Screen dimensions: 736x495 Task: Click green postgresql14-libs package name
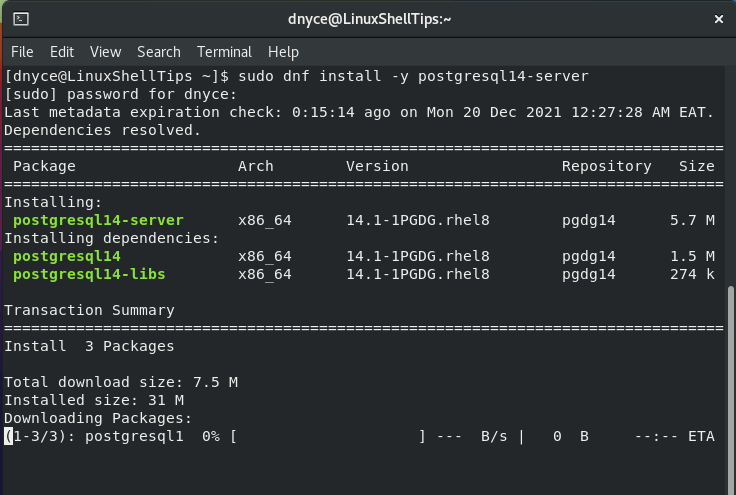89,274
